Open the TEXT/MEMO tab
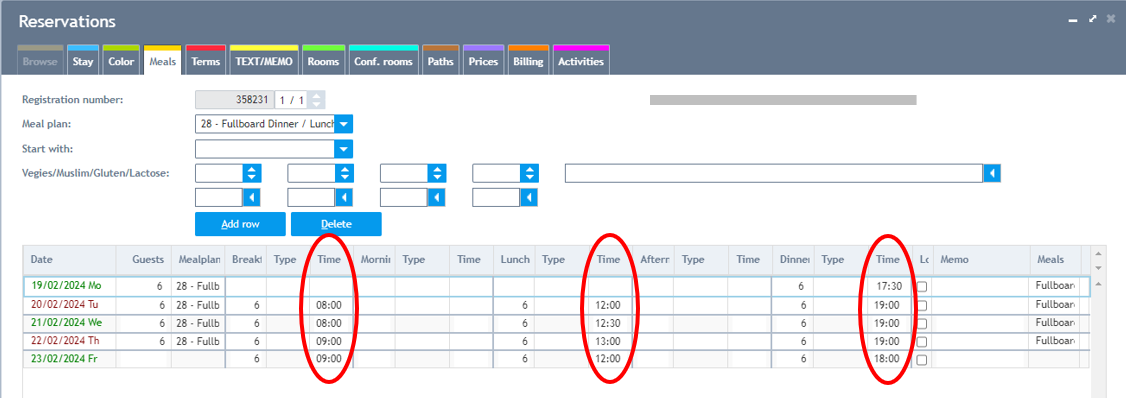1126x398 pixels. [x=264, y=61]
